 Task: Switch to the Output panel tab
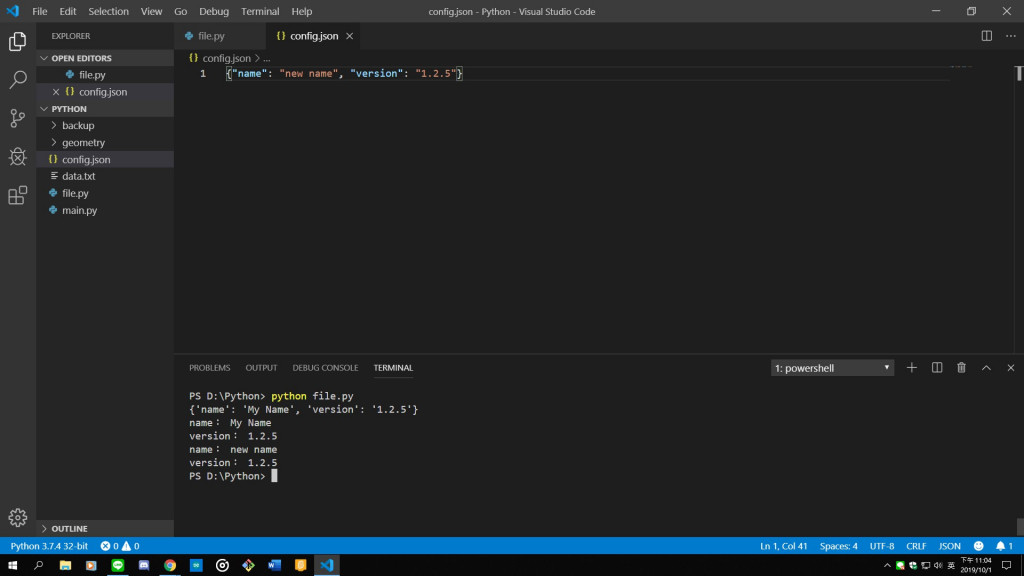(x=261, y=368)
